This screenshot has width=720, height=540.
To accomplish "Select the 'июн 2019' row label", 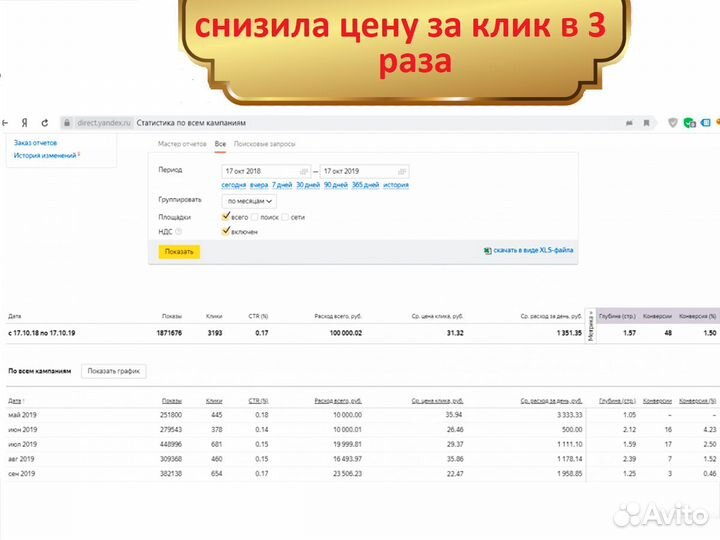I will point(22,429).
